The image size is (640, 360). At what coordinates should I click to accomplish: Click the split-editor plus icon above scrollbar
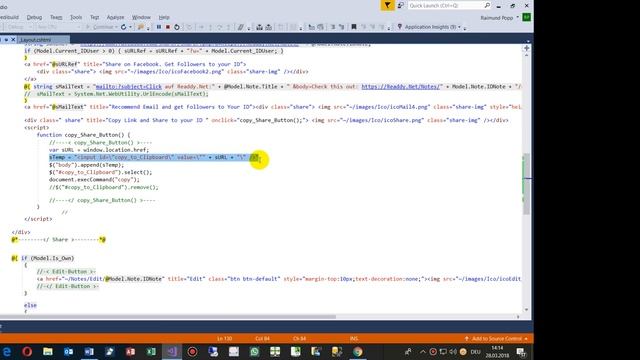(527, 48)
